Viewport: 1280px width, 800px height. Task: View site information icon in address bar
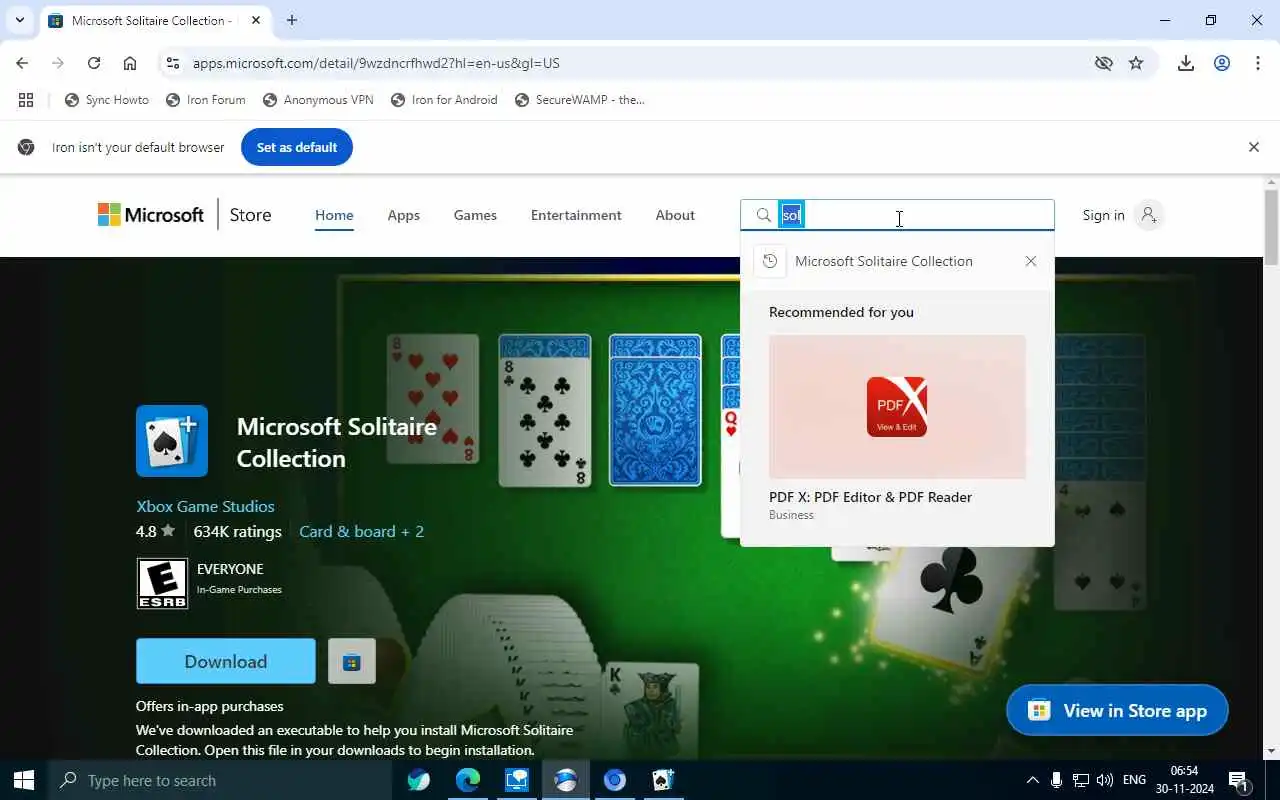172,63
